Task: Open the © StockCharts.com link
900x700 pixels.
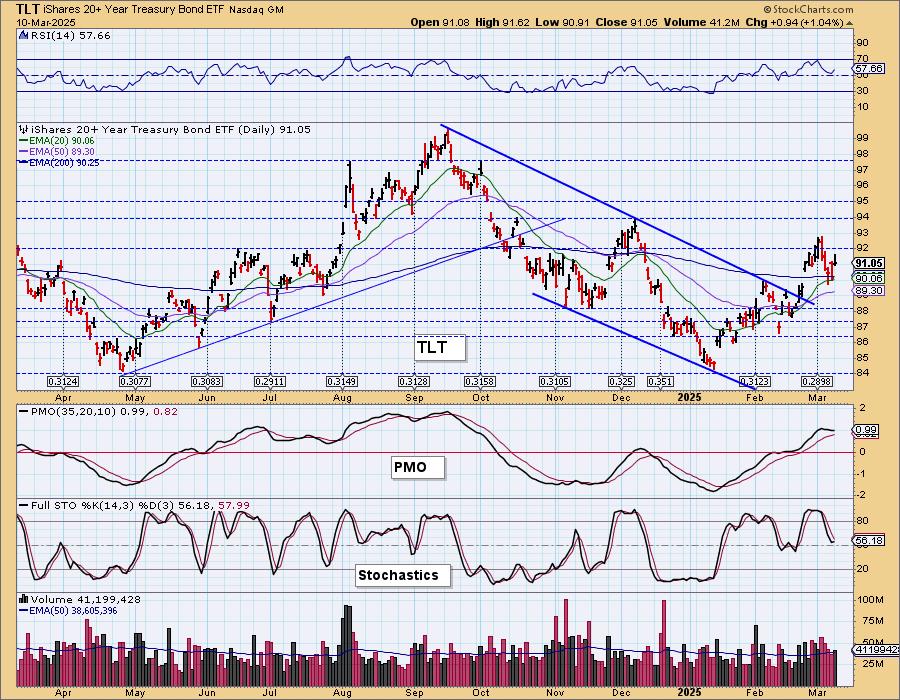Action: [x=808, y=9]
